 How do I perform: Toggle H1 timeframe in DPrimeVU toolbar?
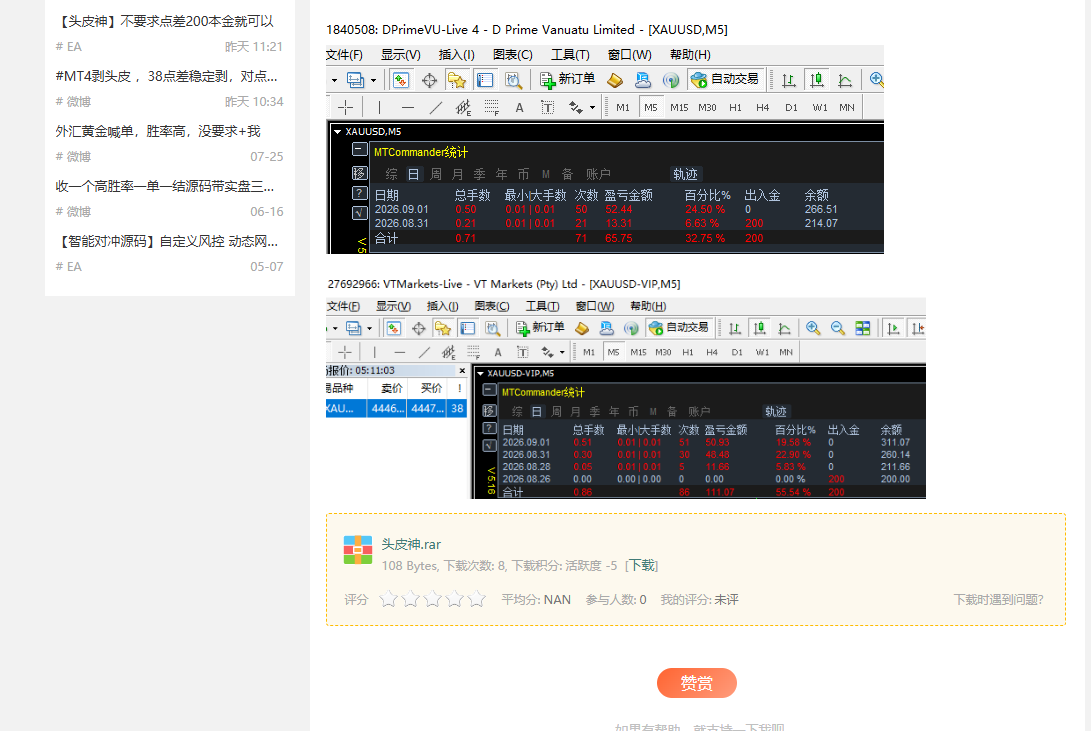pyautogui.click(x=735, y=107)
